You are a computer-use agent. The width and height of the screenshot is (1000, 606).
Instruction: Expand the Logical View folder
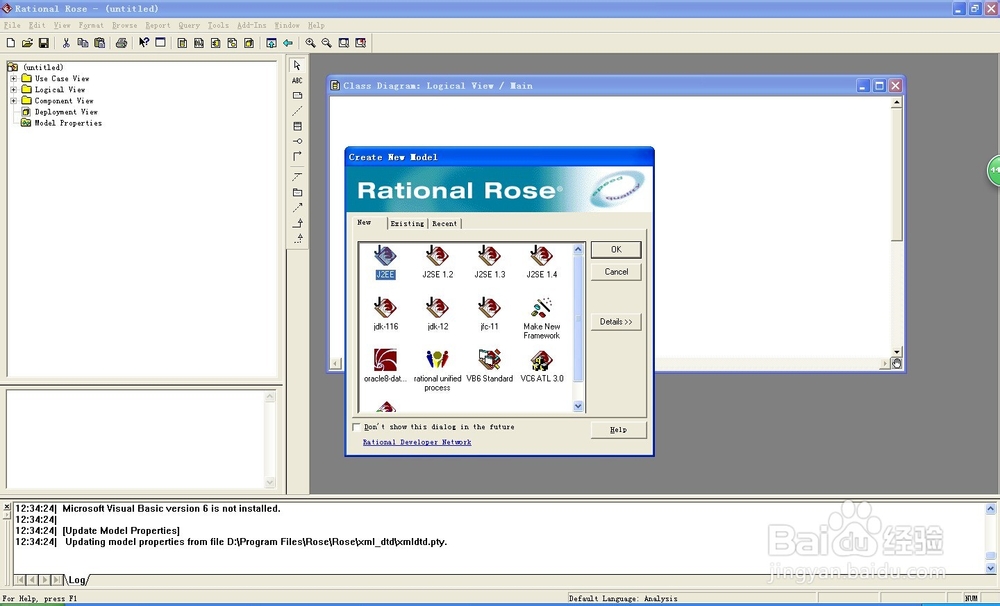13,89
